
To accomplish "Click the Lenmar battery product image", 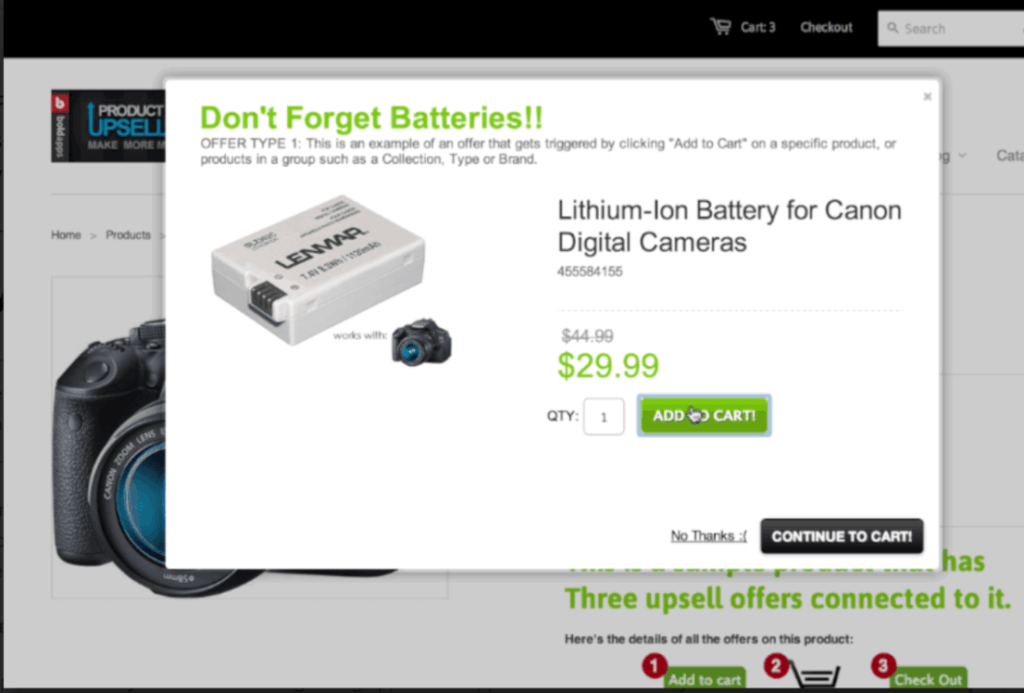I will pos(318,268).
